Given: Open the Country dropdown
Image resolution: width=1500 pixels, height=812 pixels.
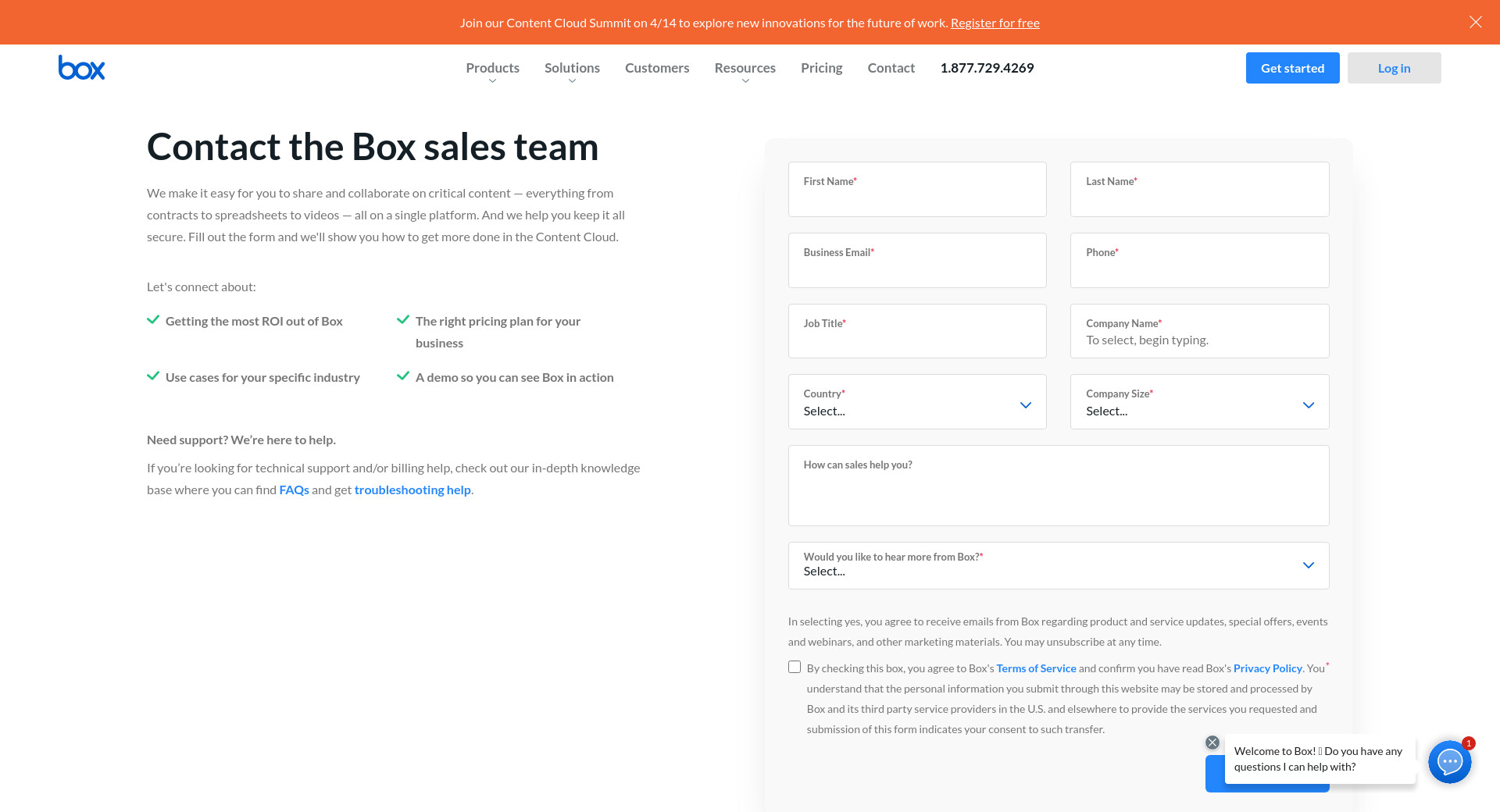Looking at the screenshot, I should point(916,402).
